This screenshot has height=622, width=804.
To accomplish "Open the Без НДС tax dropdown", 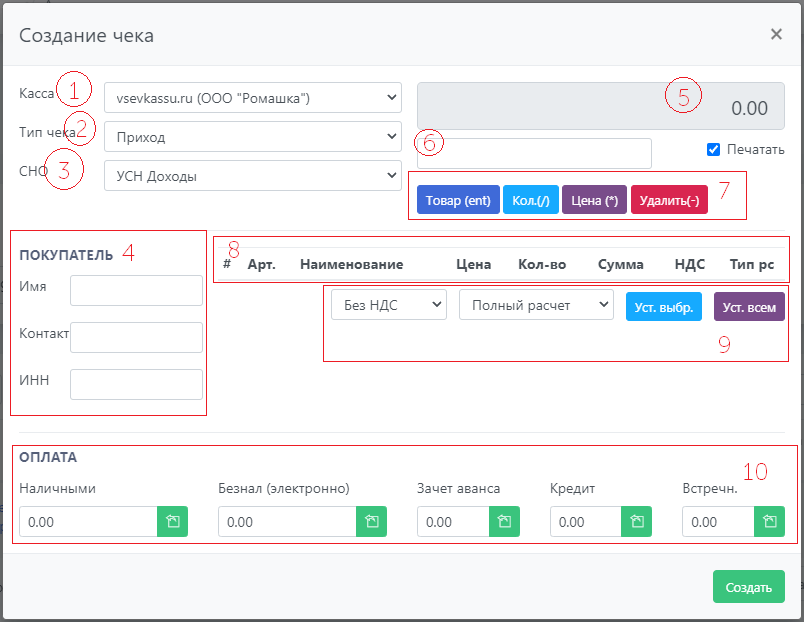I will click(388, 306).
